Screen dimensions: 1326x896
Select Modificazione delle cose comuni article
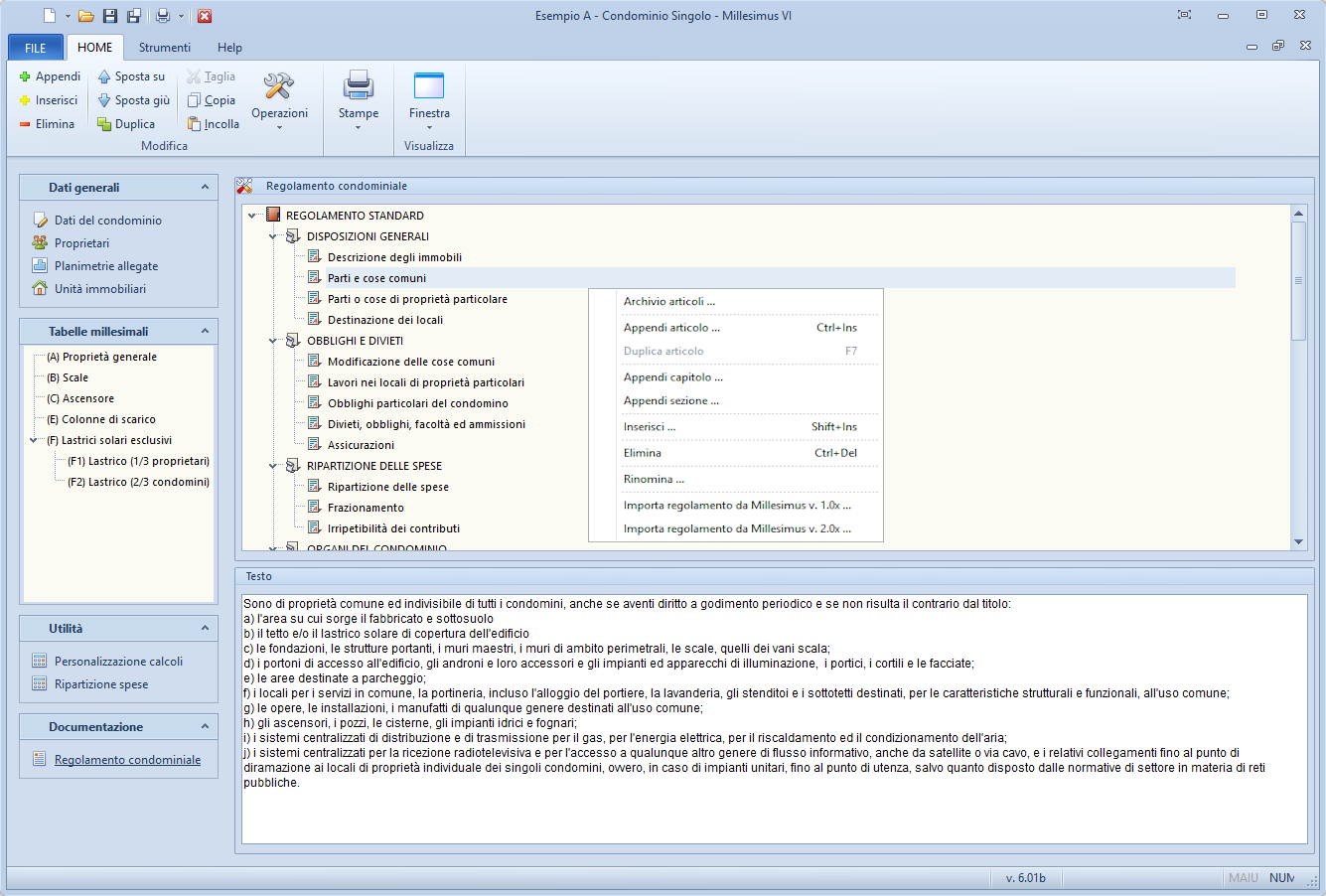411,362
